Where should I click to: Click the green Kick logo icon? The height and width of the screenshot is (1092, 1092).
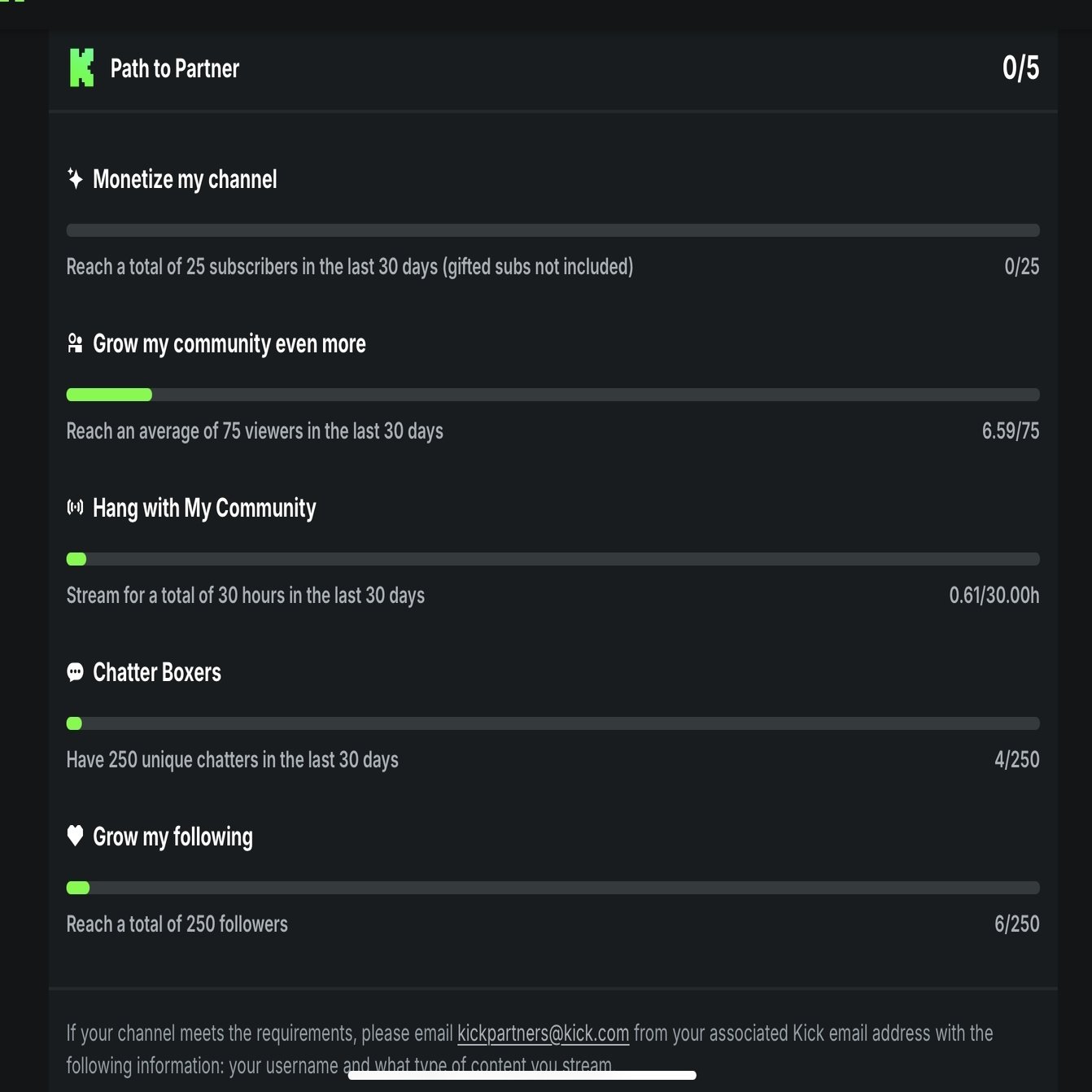point(81,68)
